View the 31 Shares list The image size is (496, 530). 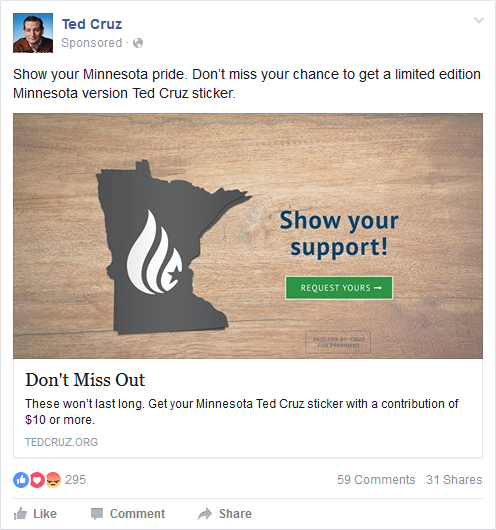[454, 480]
